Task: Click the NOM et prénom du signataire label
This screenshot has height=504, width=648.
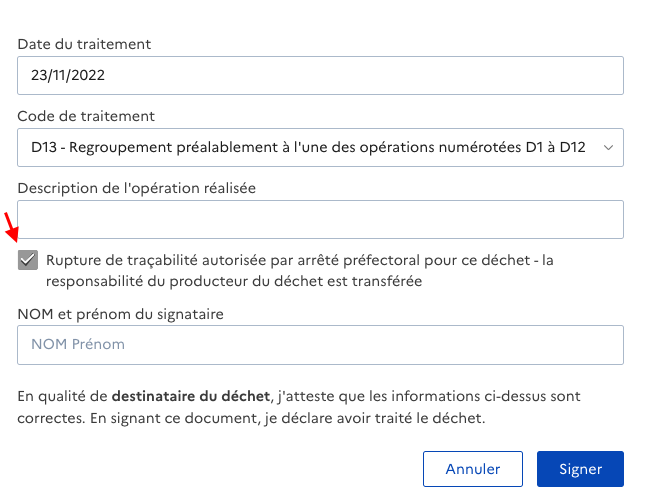Action: [x=120, y=313]
